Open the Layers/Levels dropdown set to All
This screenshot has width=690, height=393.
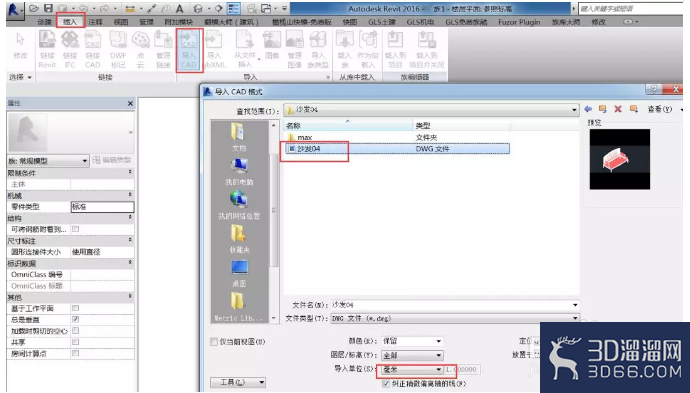pyautogui.click(x=412, y=355)
